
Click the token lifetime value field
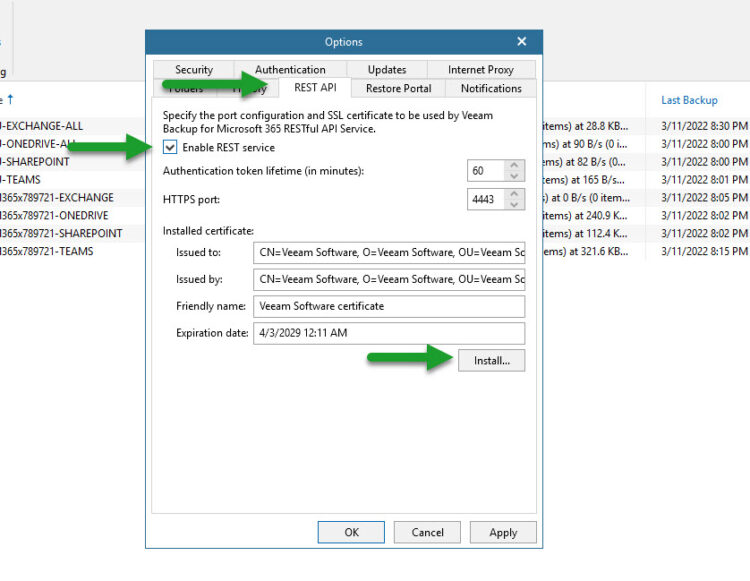485,171
